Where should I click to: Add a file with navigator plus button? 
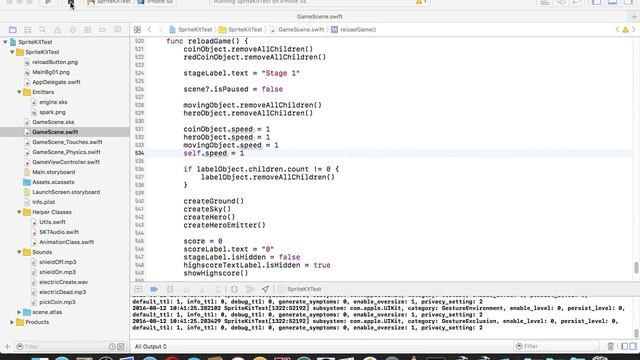click(7, 347)
